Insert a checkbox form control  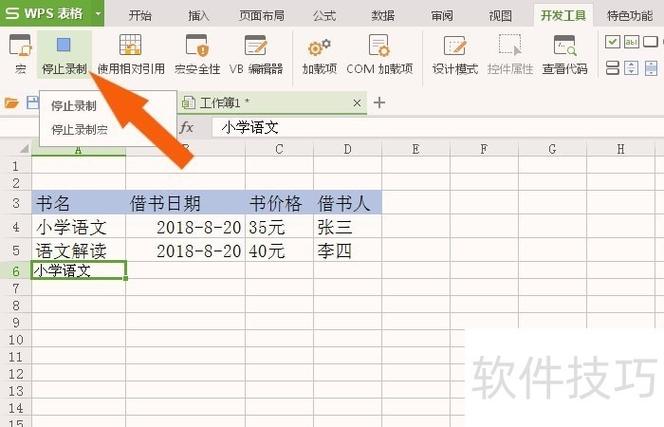tap(613, 42)
